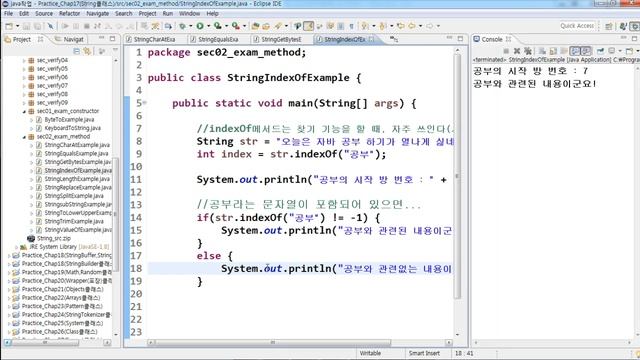Click Remove Launch X icon in Console
Screen dimensions: 640x360
(x=517, y=51)
